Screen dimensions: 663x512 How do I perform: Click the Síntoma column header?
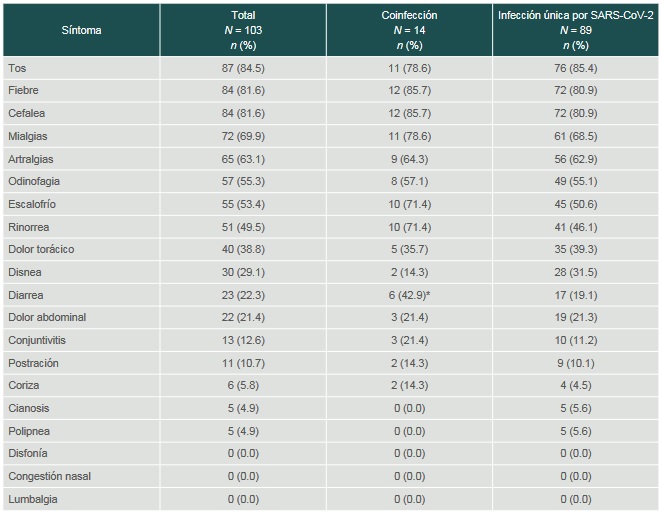[x=82, y=30]
